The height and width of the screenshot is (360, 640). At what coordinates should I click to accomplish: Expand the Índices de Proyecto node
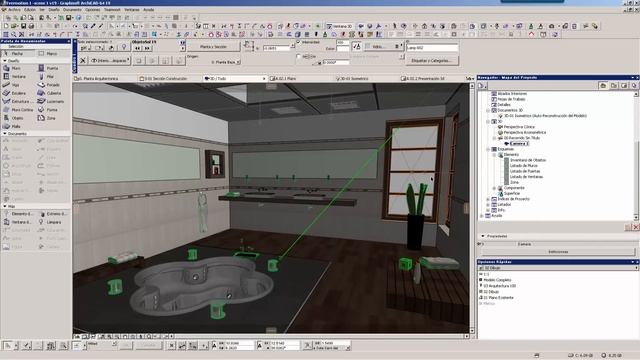[x=488, y=199]
